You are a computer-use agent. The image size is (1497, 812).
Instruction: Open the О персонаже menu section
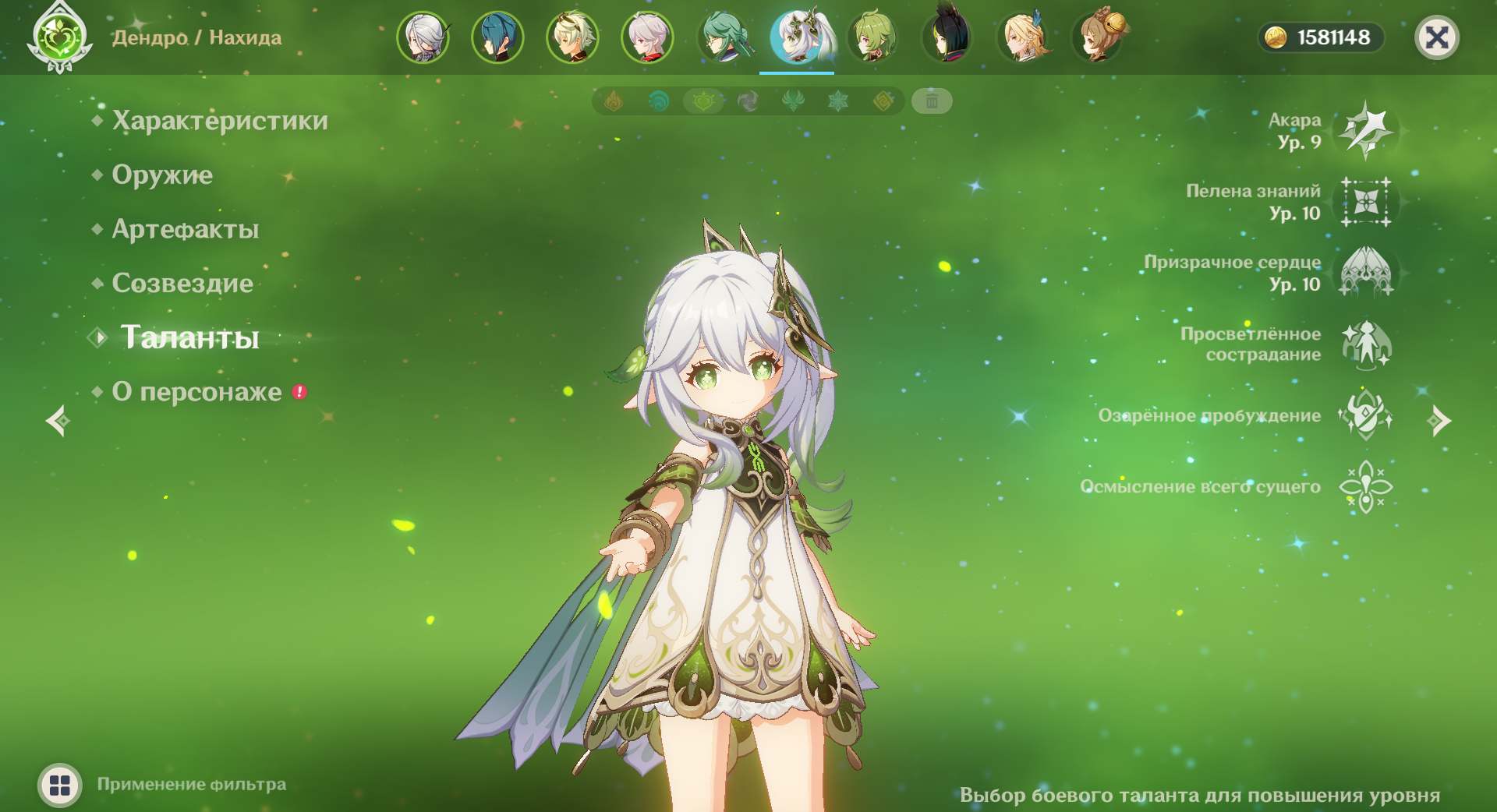[x=197, y=392]
